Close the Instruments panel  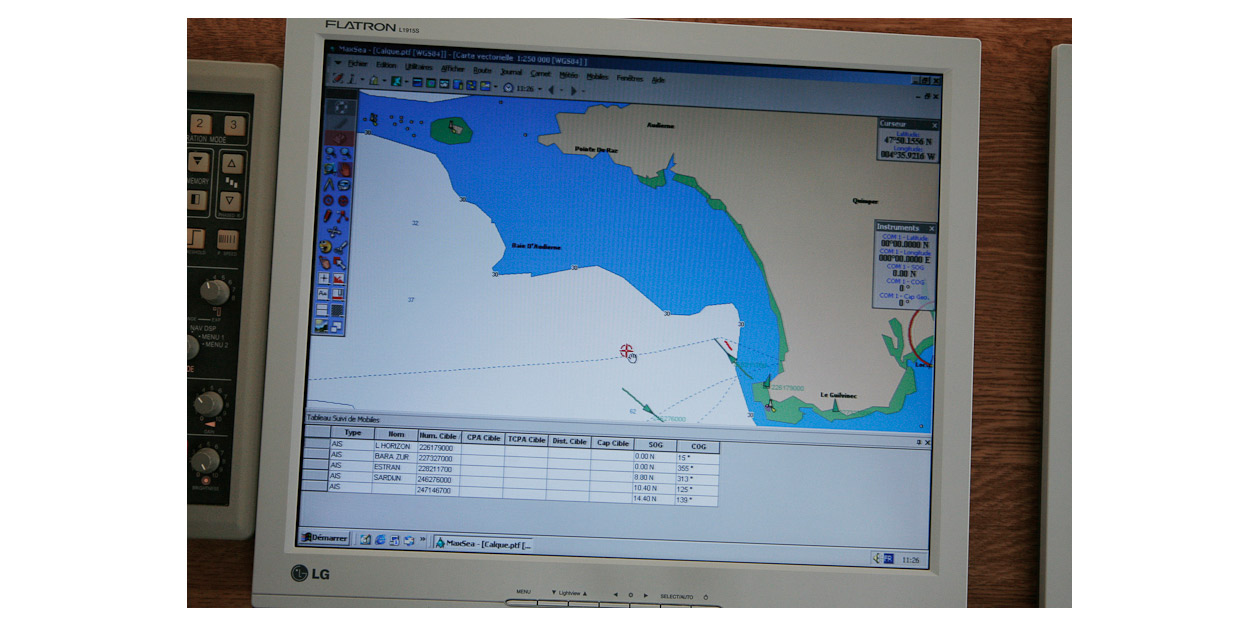[x=932, y=228]
